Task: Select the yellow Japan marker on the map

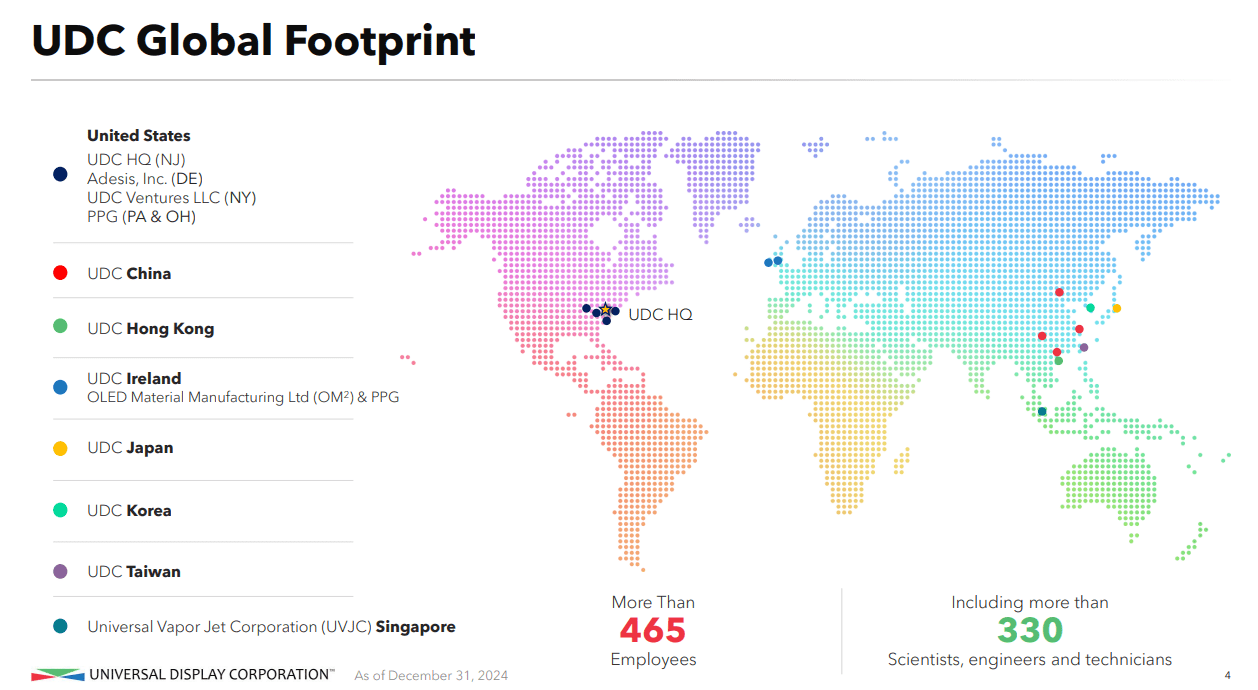Action: 1116,308
